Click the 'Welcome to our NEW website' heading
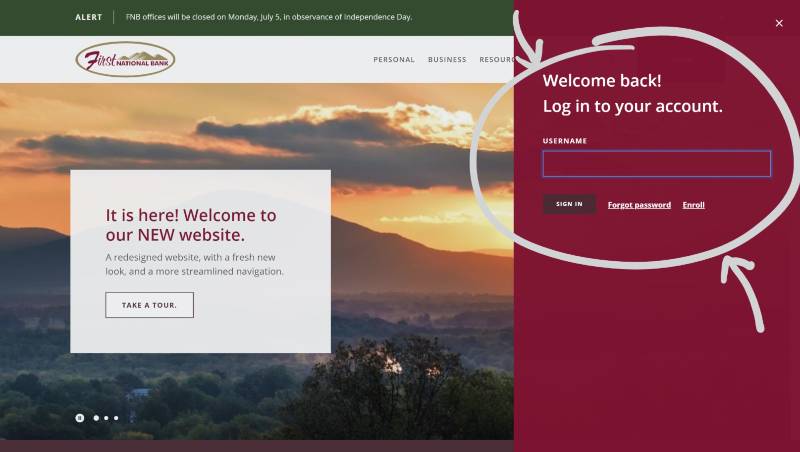The height and width of the screenshot is (452, 800). tap(191, 225)
